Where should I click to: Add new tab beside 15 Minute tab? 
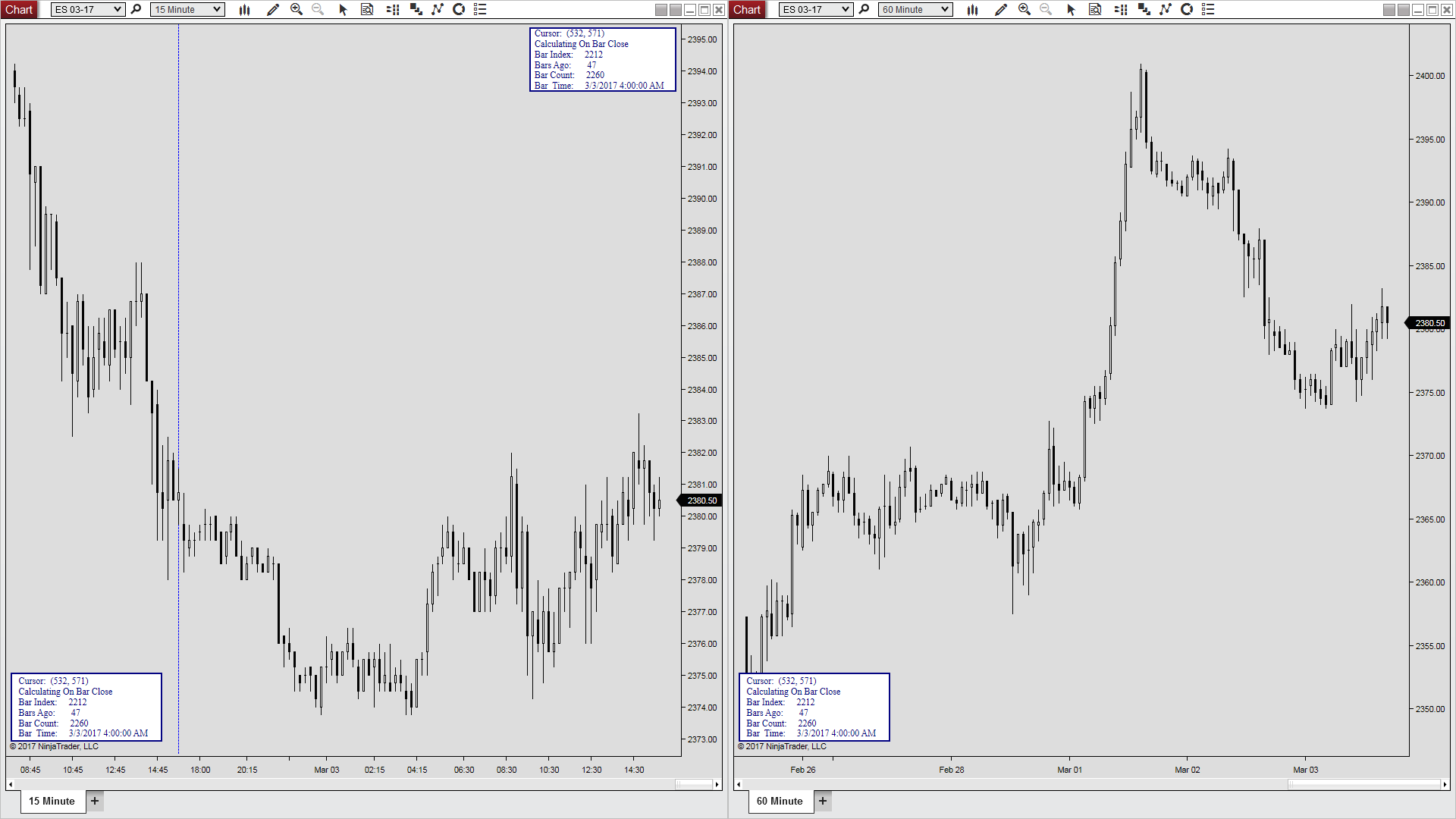click(95, 801)
